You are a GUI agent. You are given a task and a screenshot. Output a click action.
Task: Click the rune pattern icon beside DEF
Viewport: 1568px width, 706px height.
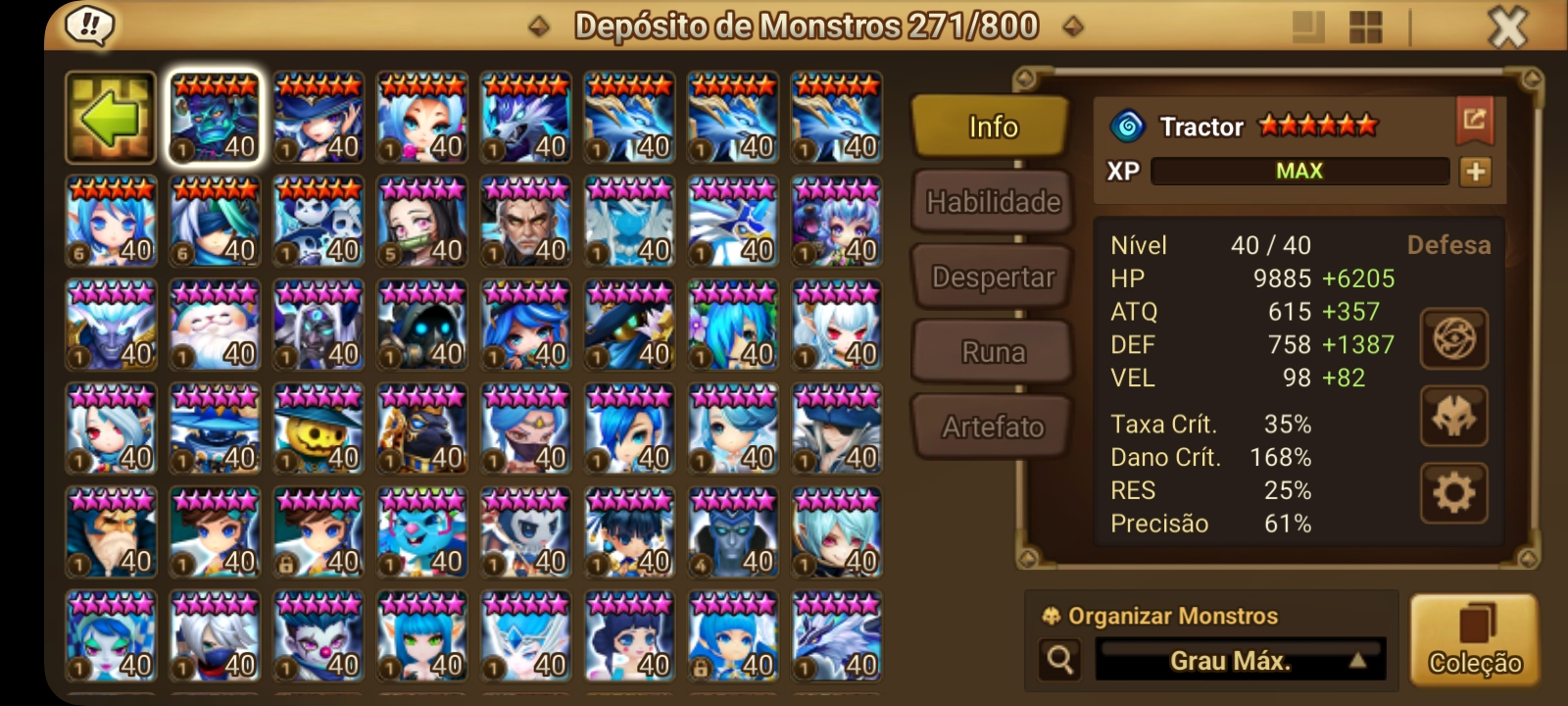tap(1454, 339)
